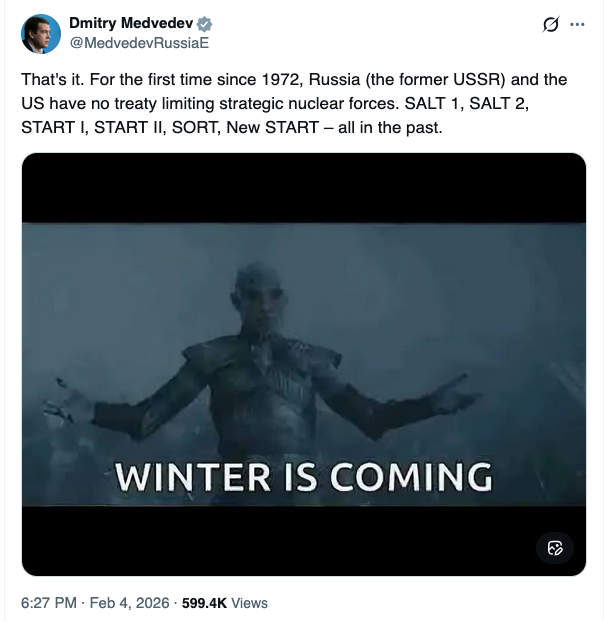Click the 6:27 PM timestamp
Image resolution: width=604 pixels, height=621 pixels.
49,603
